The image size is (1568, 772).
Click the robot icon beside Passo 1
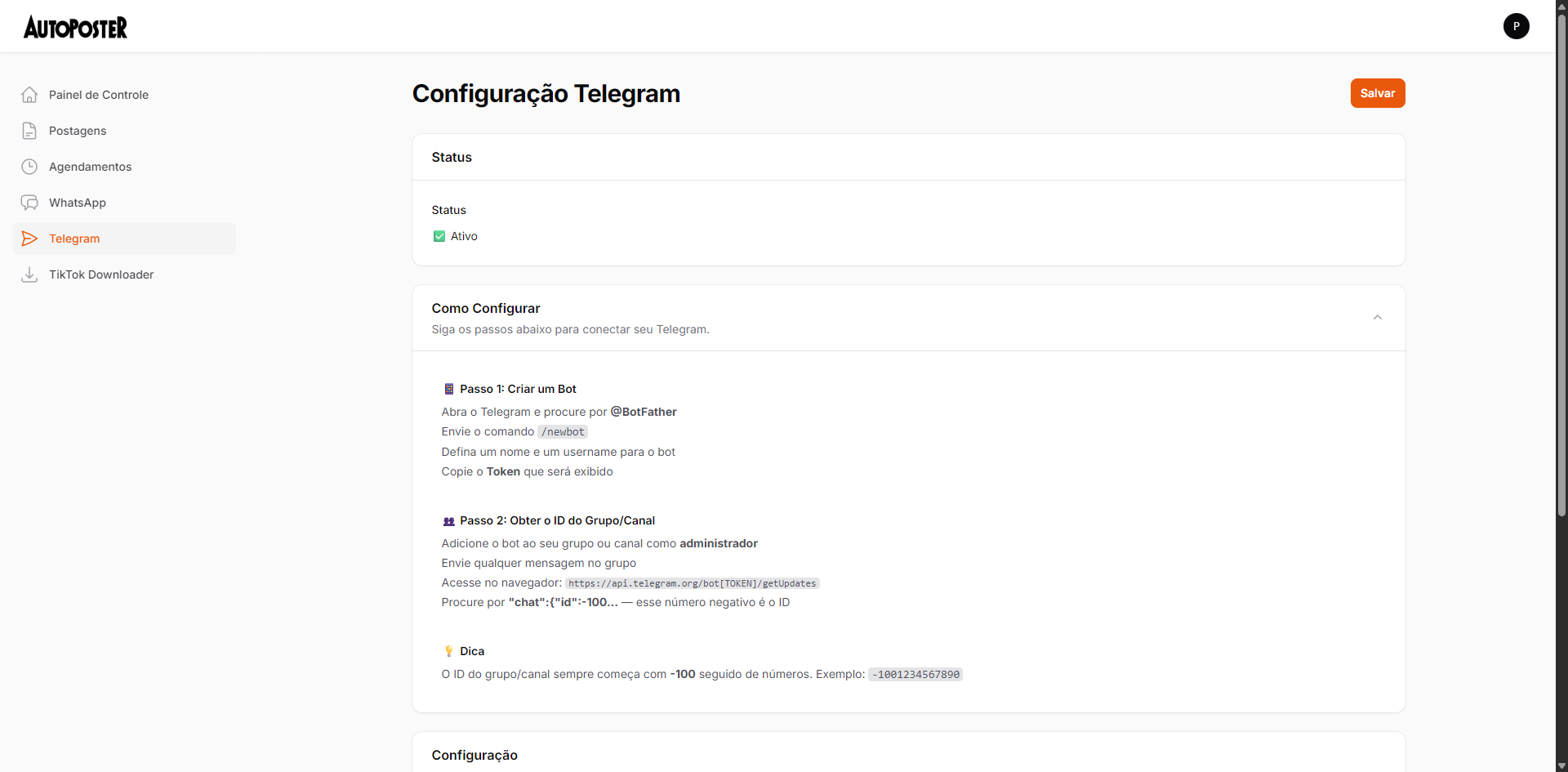(x=448, y=389)
